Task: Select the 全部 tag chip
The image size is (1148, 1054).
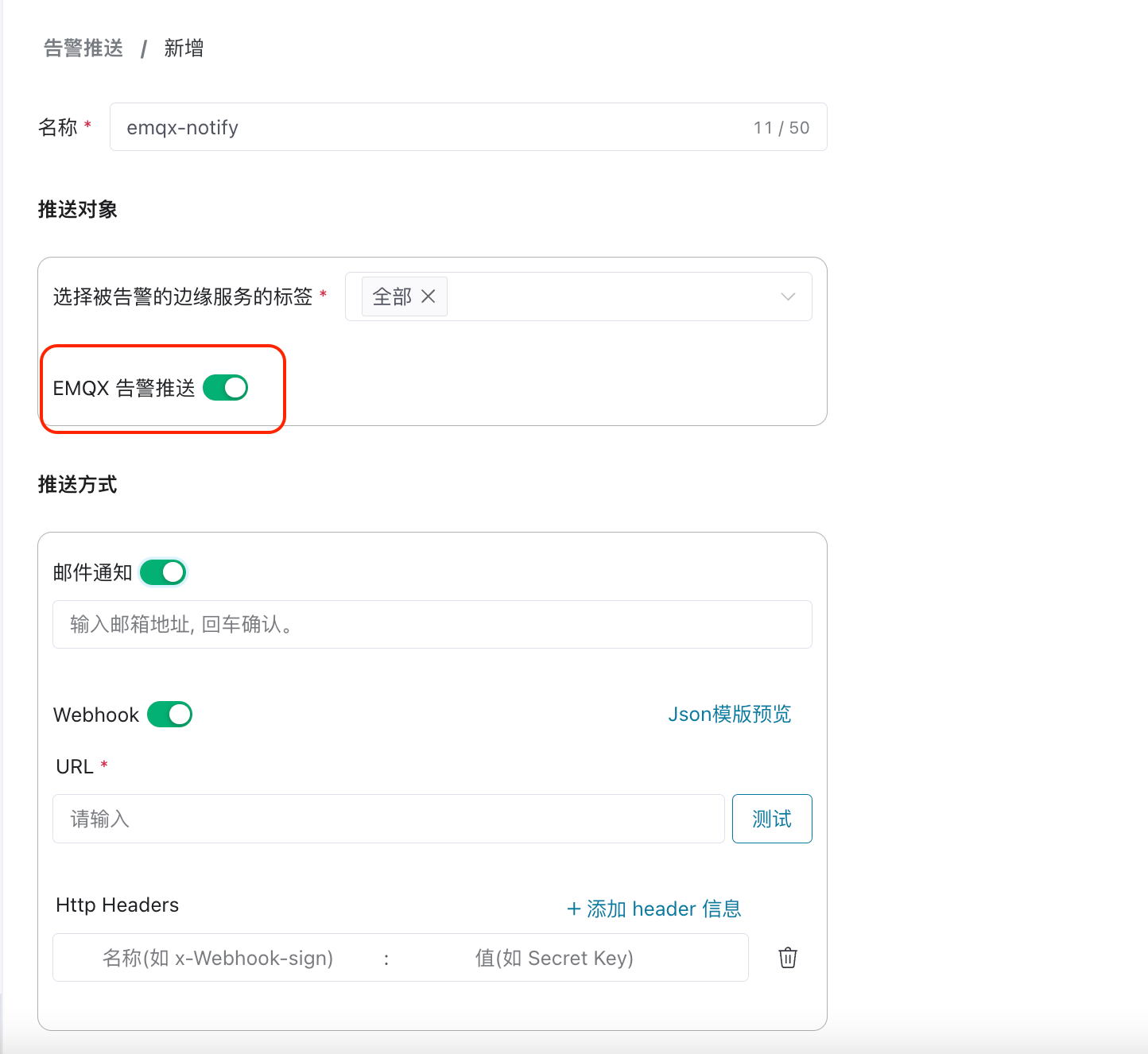Action: (x=392, y=296)
